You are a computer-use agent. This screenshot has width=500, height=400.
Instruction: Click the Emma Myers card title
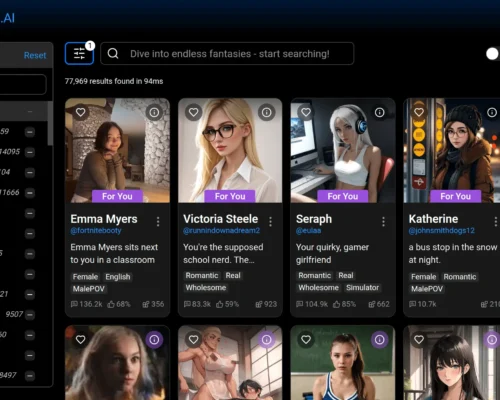(x=104, y=219)
